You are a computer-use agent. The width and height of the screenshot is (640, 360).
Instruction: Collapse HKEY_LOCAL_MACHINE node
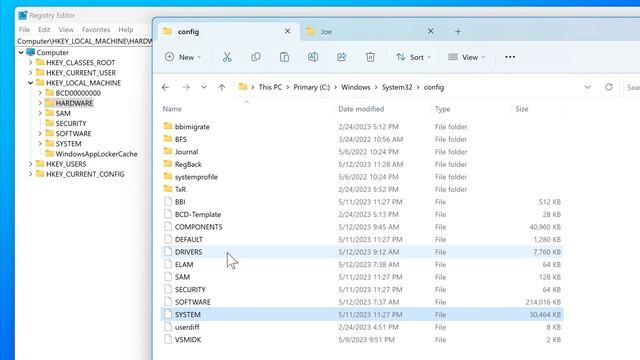pyautogui.click(x=31, y=83)
